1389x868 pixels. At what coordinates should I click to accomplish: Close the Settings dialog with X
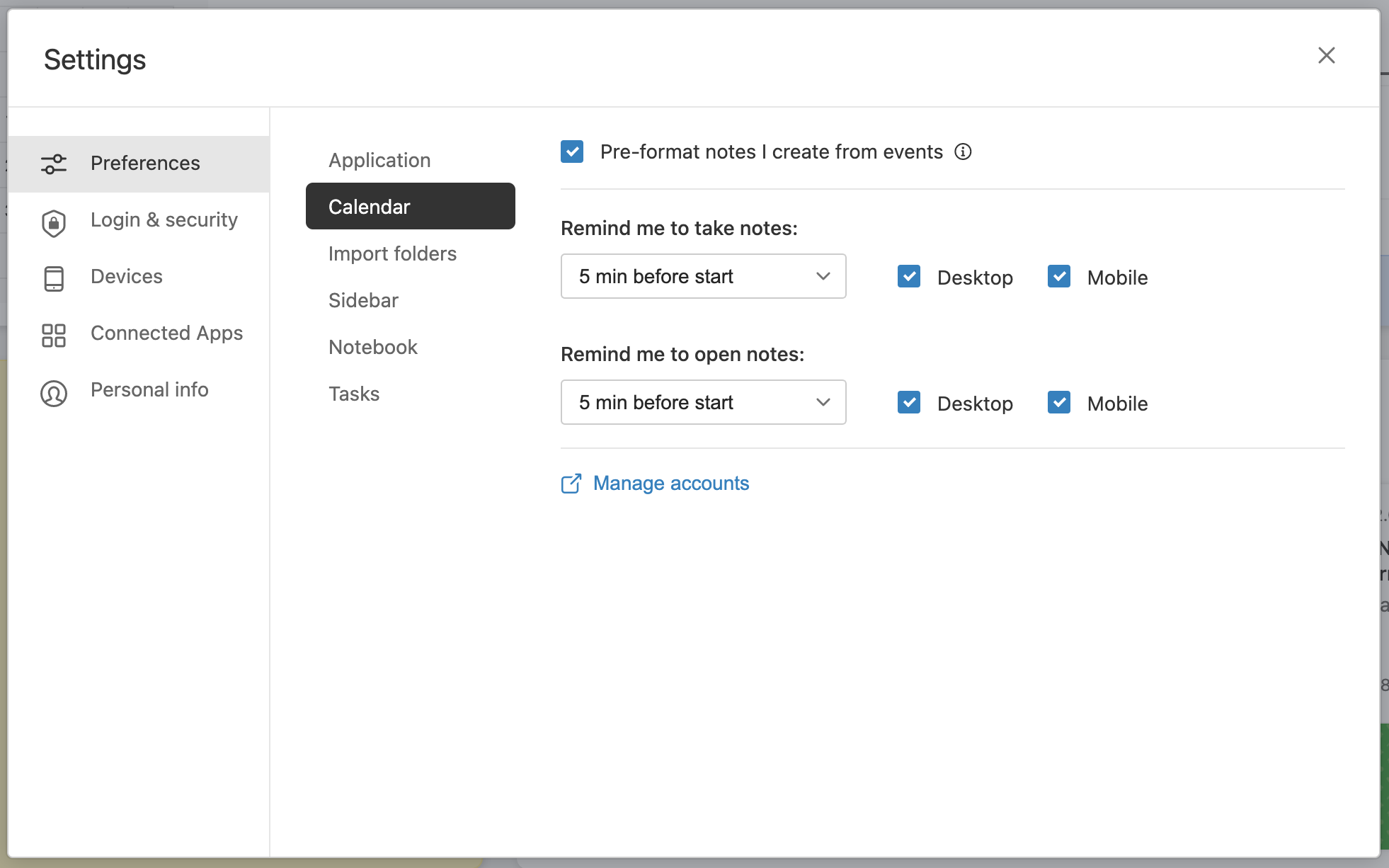coord(1326,55)
